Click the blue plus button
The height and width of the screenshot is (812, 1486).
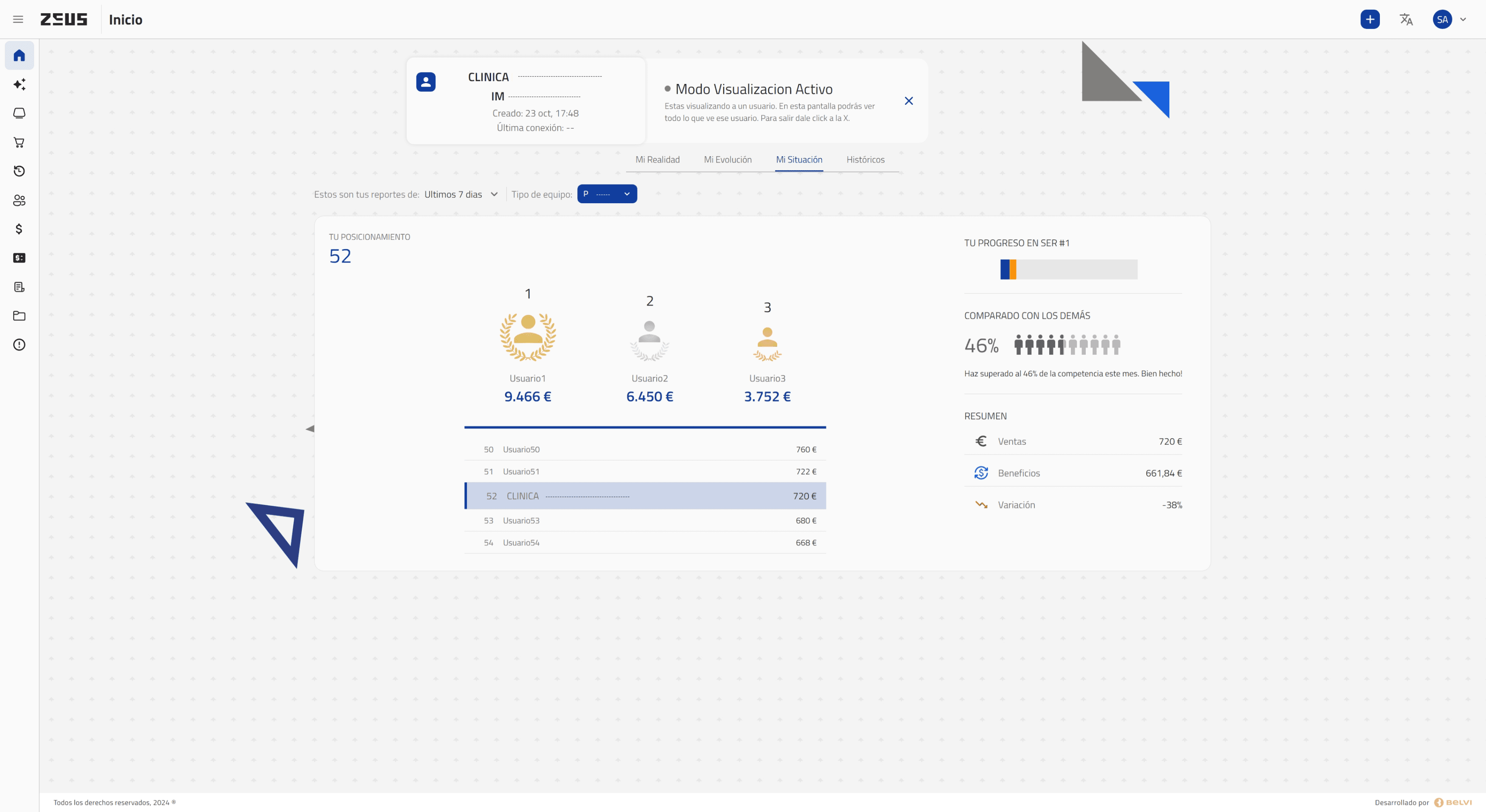(x=1369, y=20)
